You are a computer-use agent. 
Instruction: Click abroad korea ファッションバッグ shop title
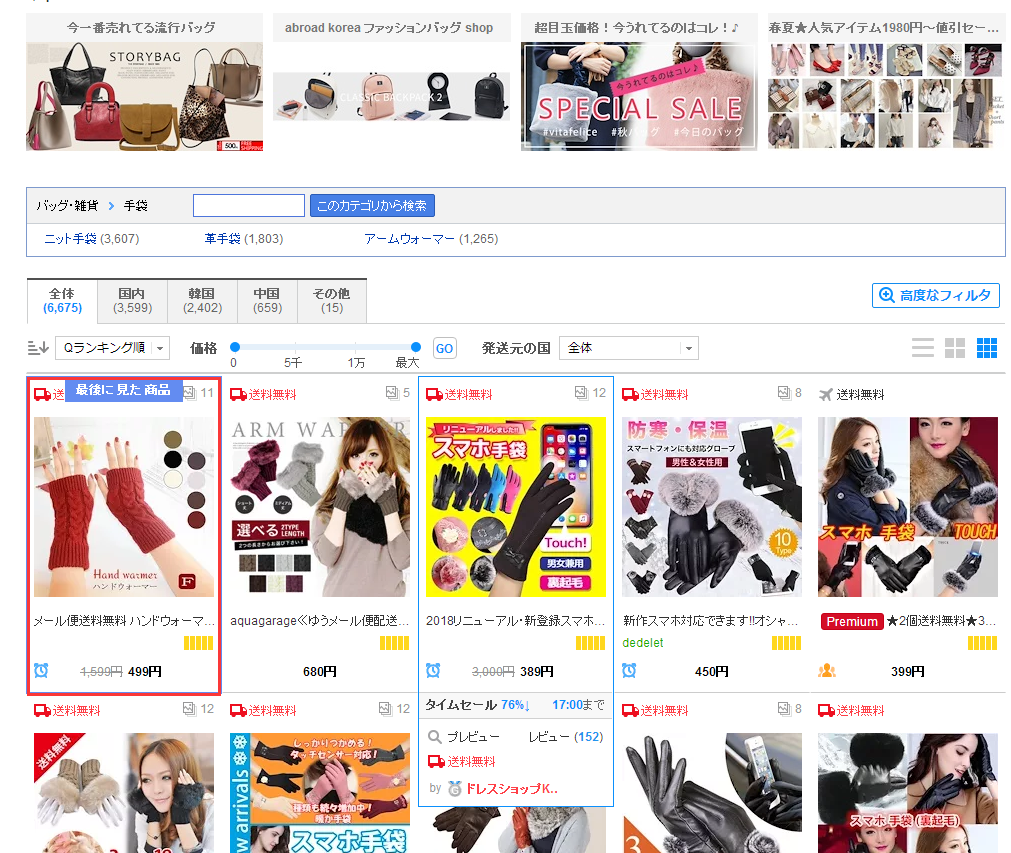[389, 28]
